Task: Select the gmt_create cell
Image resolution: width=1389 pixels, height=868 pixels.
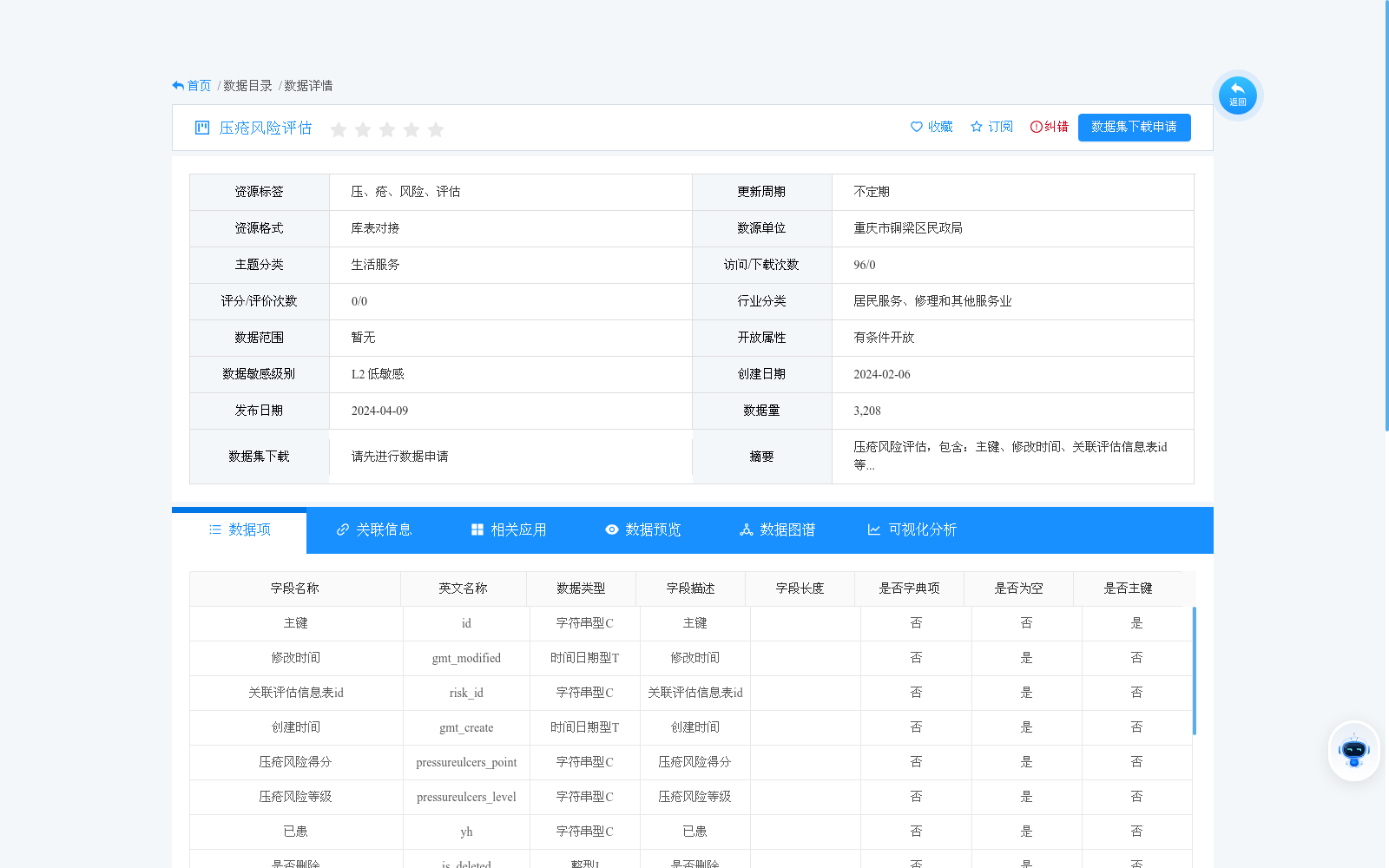Action: [x=466, y=727]
